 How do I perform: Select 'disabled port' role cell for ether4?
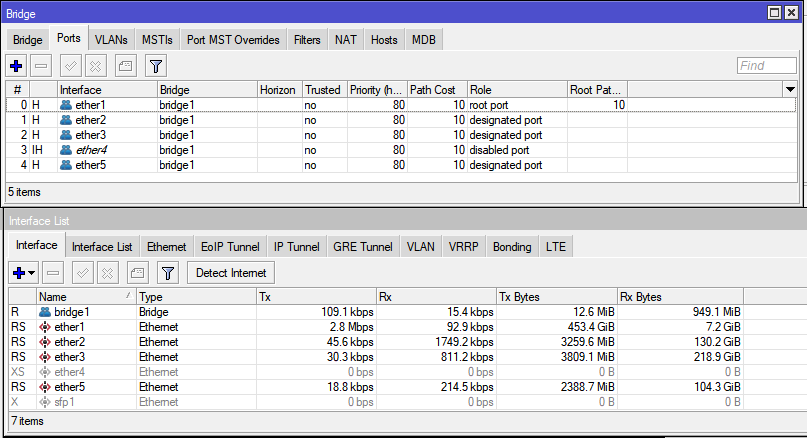517,150
